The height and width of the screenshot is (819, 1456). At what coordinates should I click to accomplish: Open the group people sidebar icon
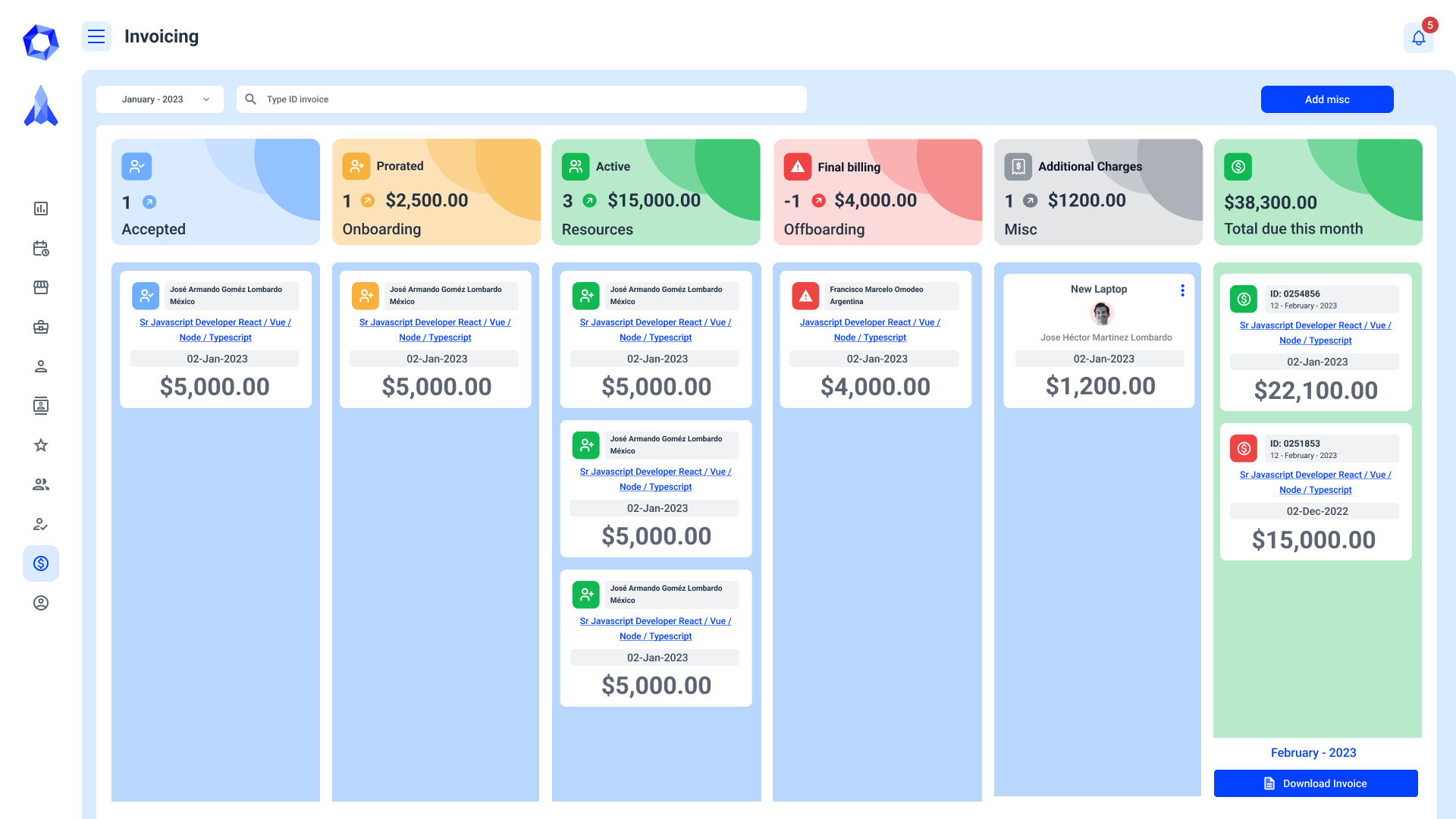41,485
